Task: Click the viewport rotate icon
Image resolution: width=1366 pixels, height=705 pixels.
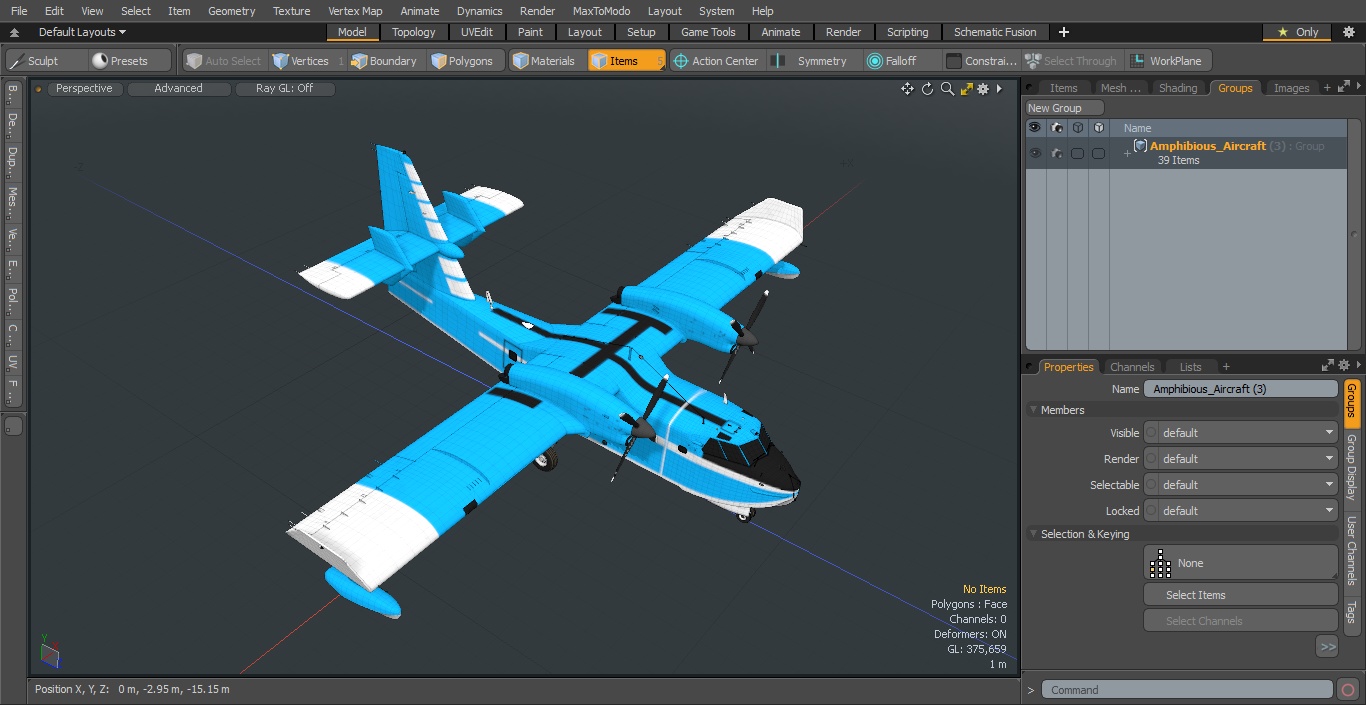Action: pyautogui.click(x=927, y=89)
